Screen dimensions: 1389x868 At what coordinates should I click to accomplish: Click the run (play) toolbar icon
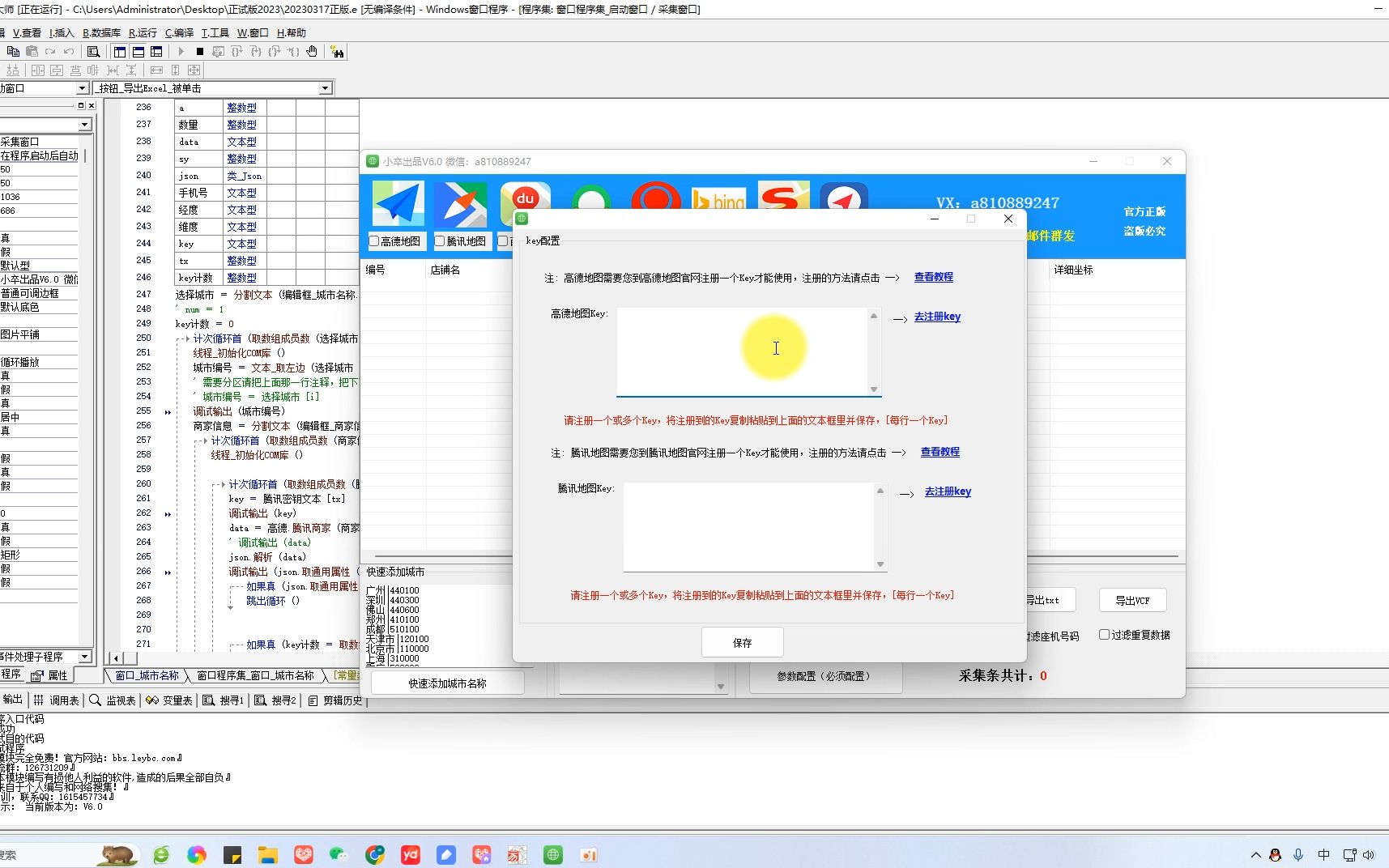pos(181,51)
